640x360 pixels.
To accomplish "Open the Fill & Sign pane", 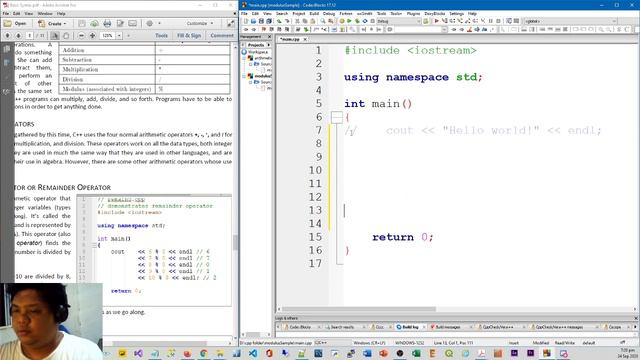I will coord(189,36).
